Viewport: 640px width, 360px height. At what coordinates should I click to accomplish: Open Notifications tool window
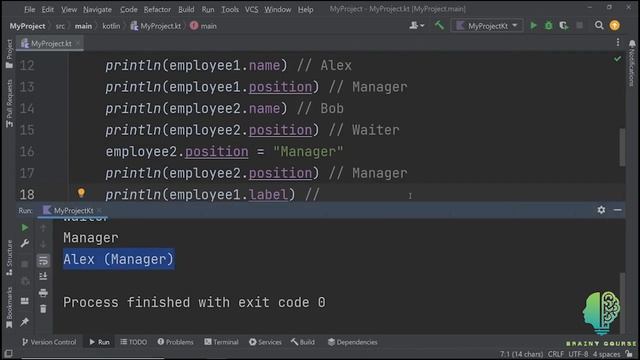(x=632, y=63)
